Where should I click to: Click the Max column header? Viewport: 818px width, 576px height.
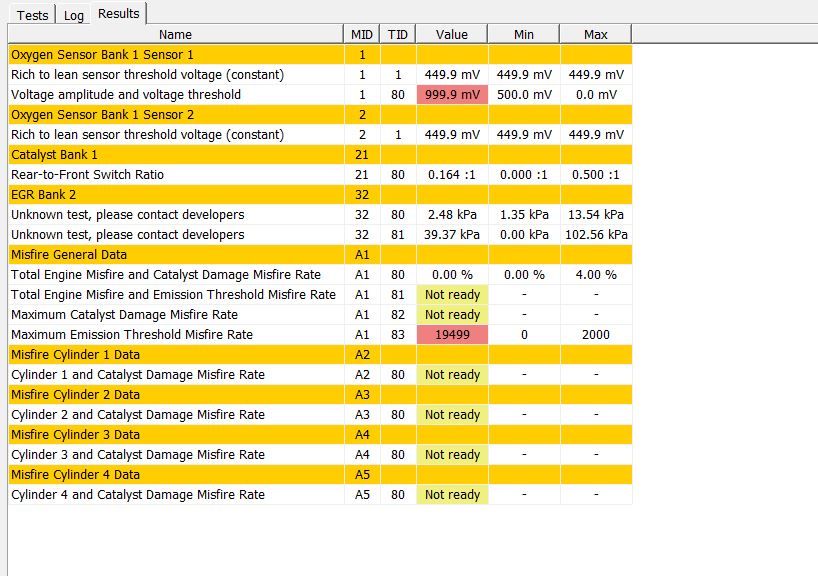tap(595, 34)
